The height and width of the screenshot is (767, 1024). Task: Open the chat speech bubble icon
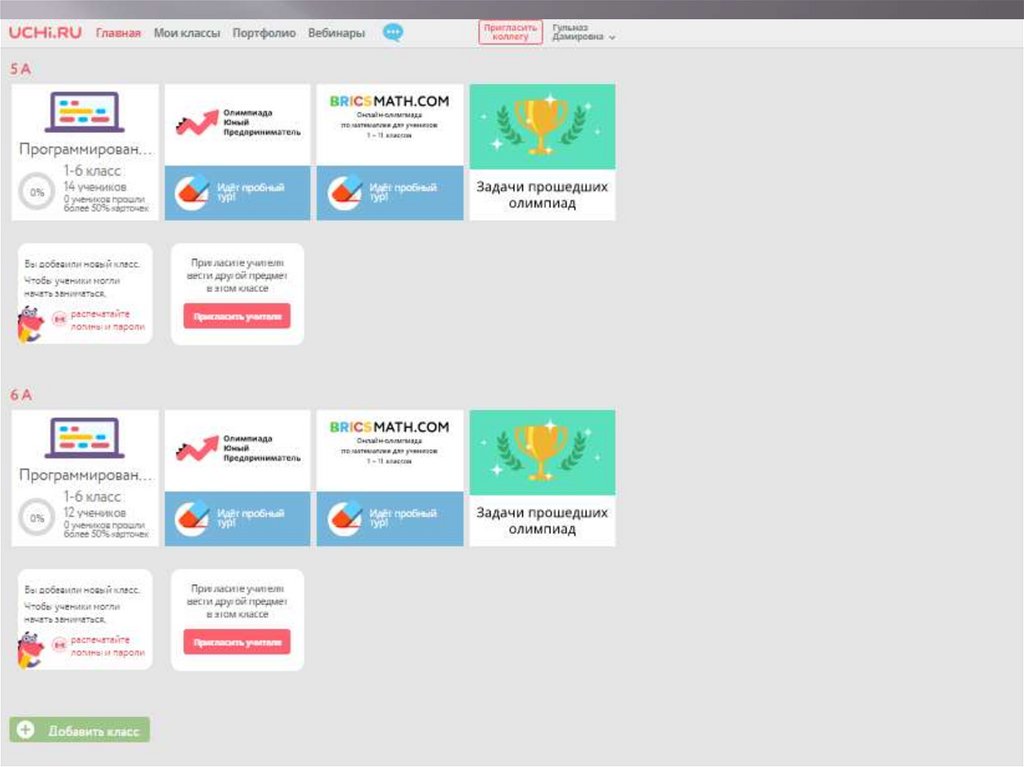click(x=392, y=32)
